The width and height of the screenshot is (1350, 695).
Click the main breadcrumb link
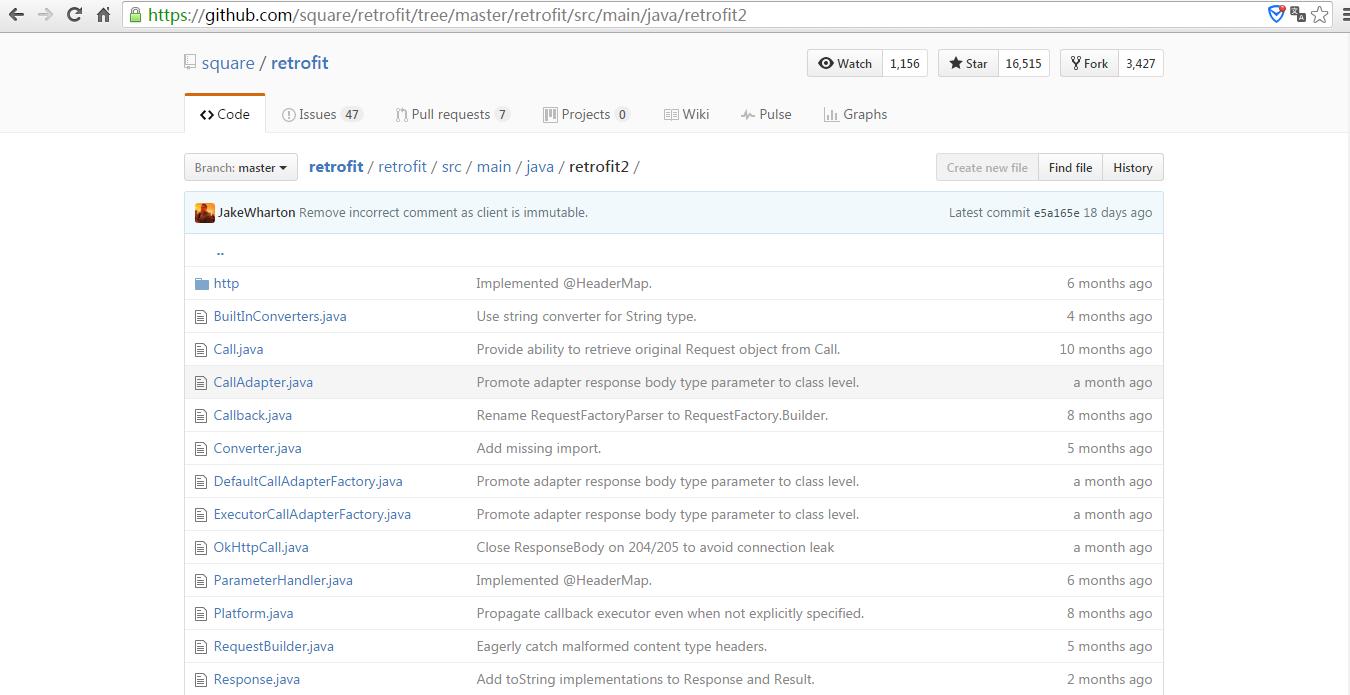point(494,167)
